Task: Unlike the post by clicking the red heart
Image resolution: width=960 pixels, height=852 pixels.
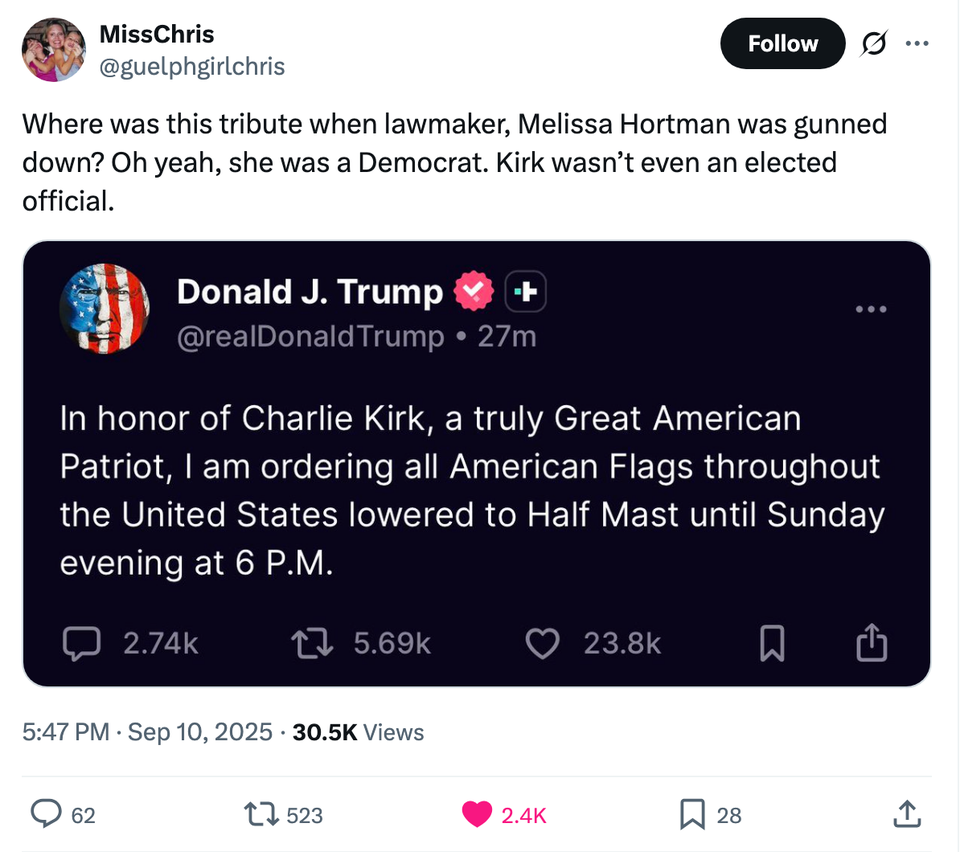Action: [x=479, y=815]
